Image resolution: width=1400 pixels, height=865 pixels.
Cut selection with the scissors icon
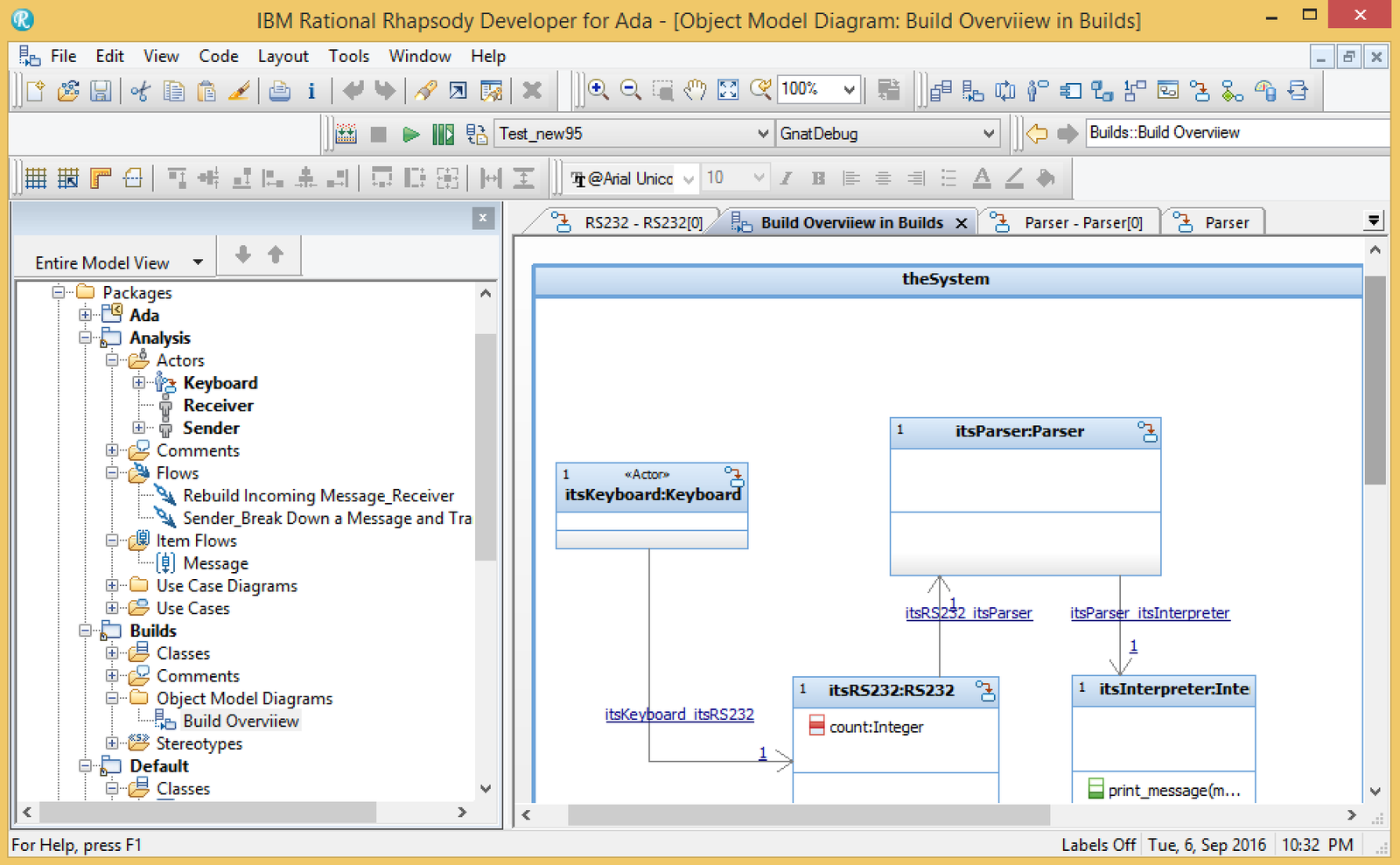pyautogui.click(x=140, y=90)
